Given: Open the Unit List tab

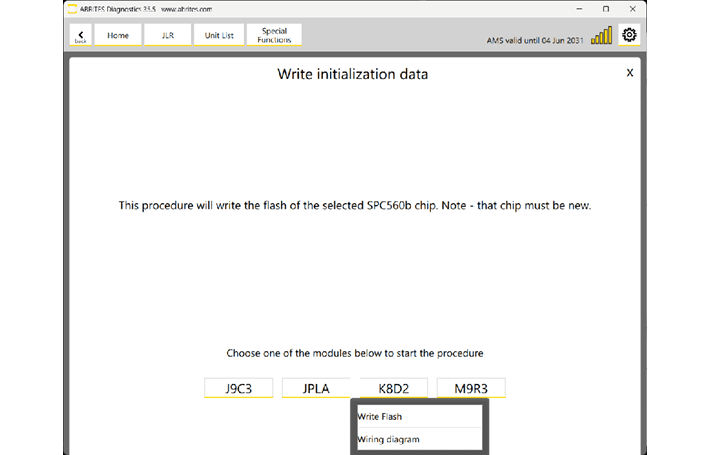Looking at the screenshot, I should tap(219, 35).
